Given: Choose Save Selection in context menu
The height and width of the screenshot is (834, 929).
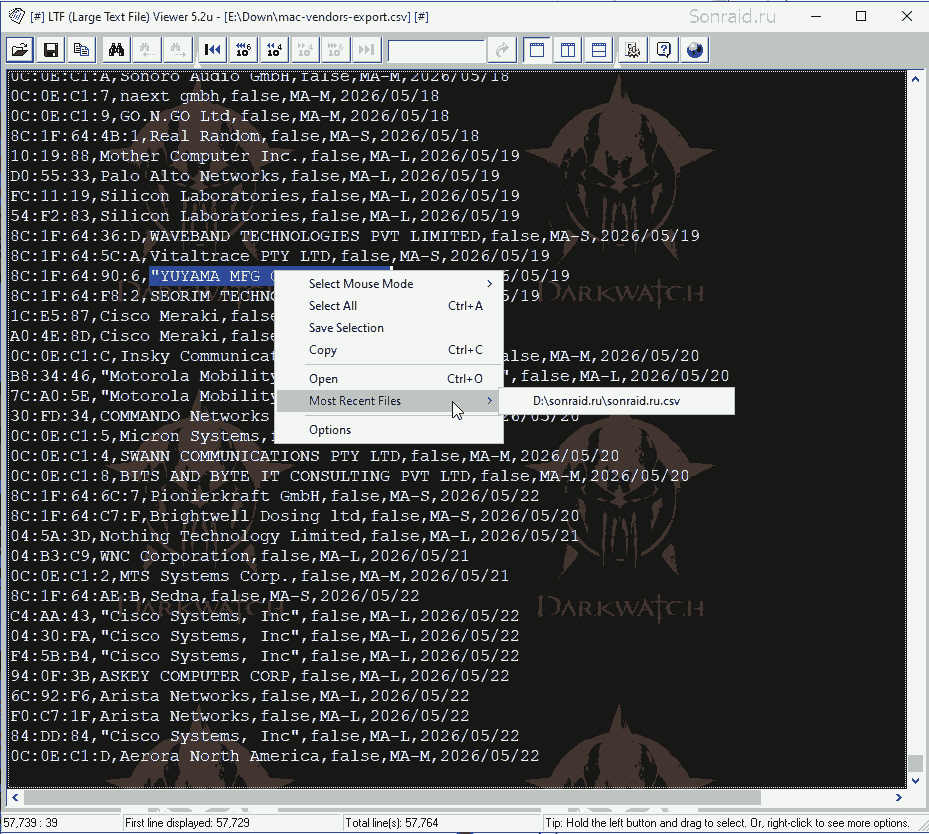Looking at the screenshot, I should click(x=389, y=328).
